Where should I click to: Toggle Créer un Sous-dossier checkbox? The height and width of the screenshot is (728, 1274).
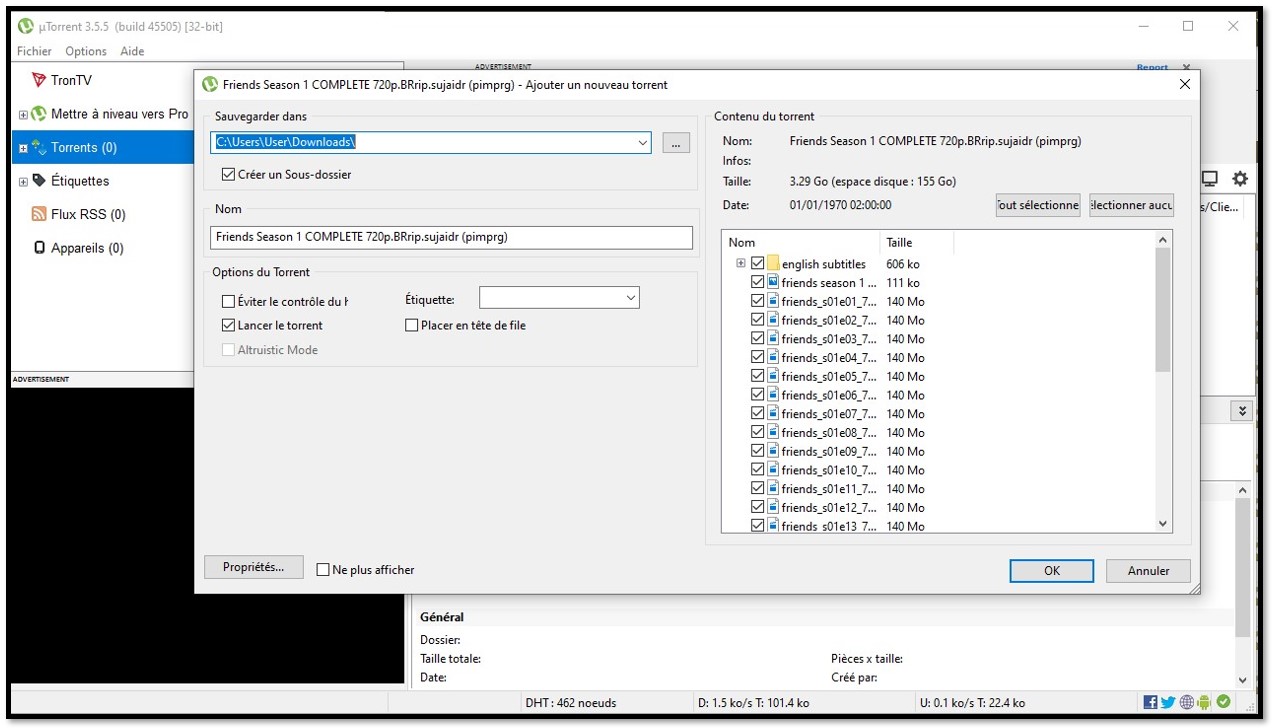coord(228,174)
